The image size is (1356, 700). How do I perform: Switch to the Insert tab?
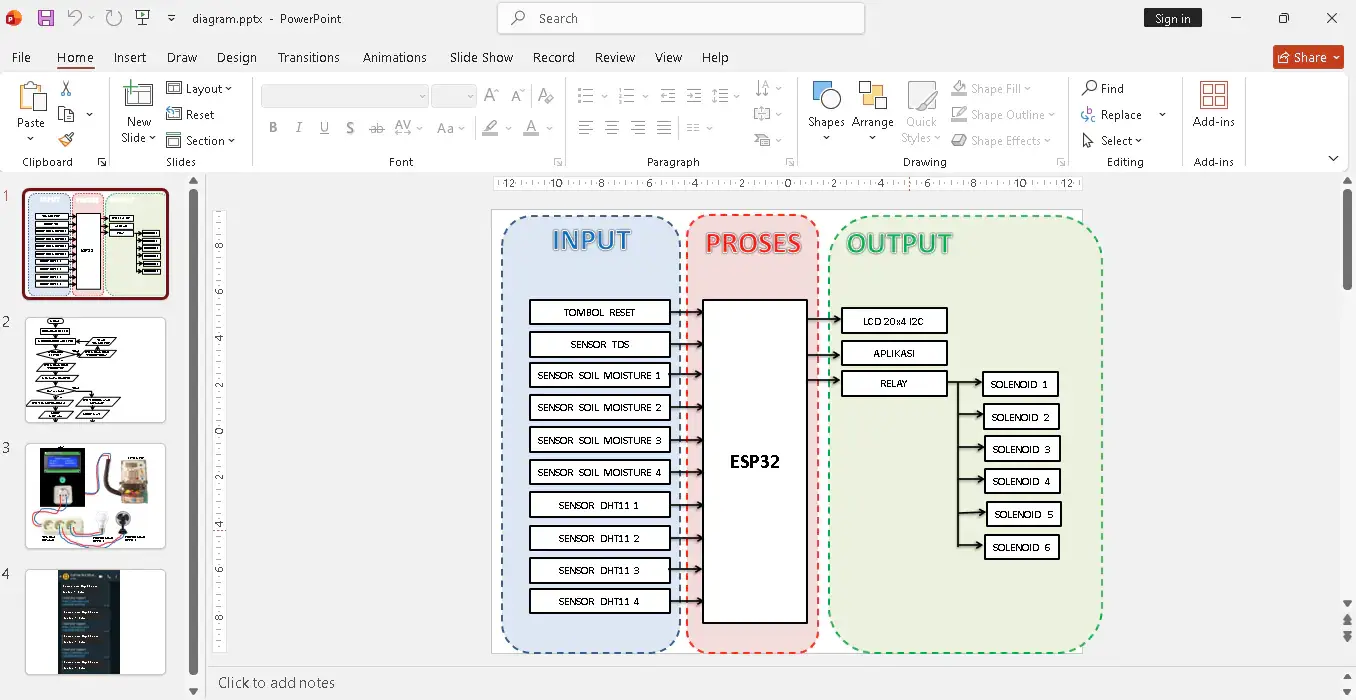[x=130, y=58]
